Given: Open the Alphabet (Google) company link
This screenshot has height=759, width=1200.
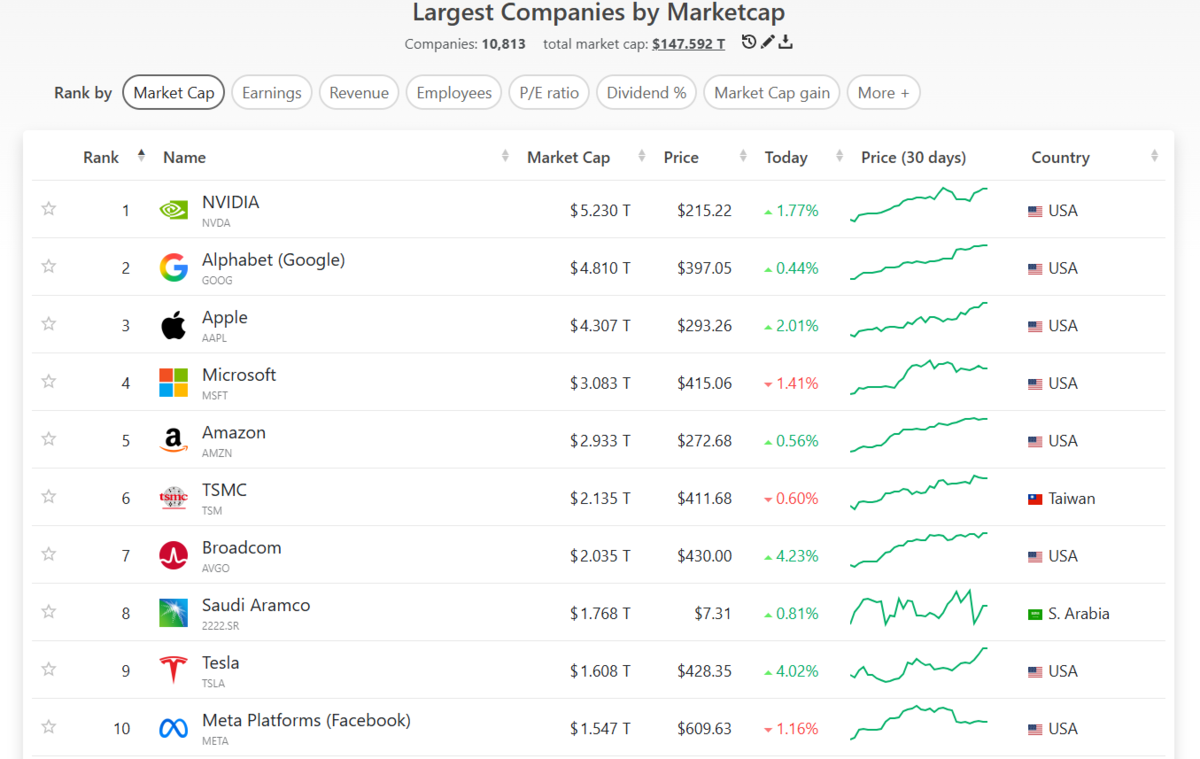Looking at the screenshot, I should 273,260.
